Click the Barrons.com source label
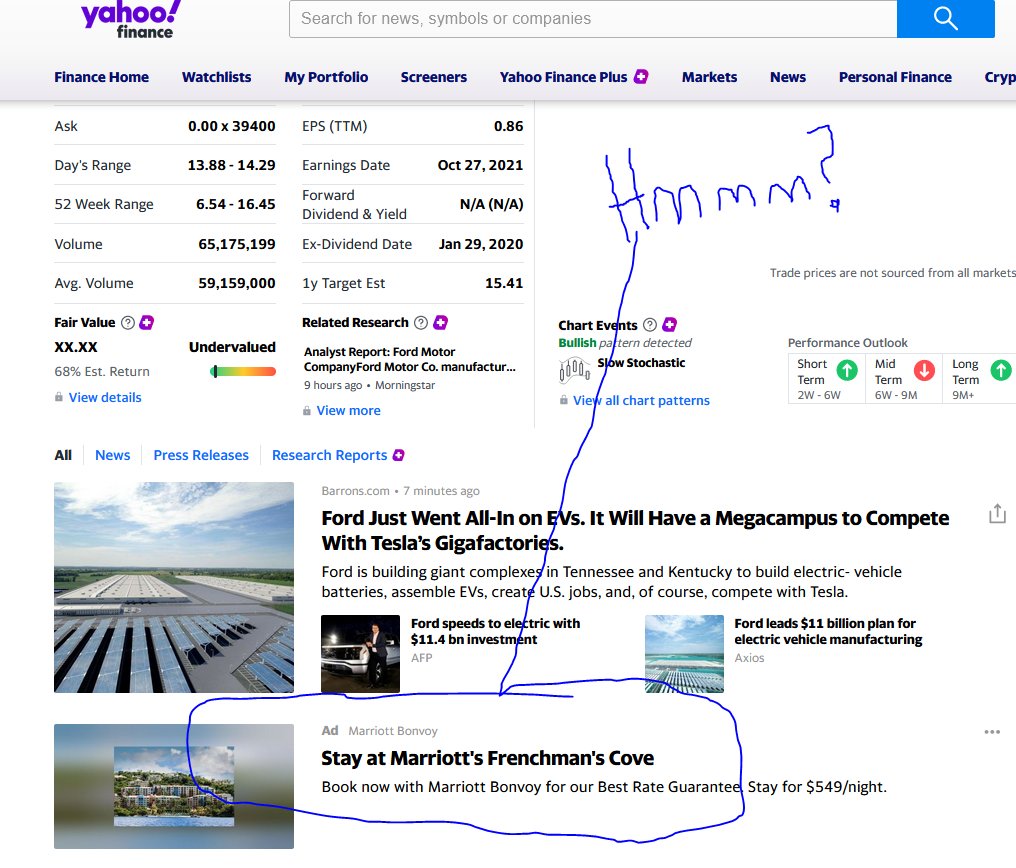The width and height of the screenshot is (1016, 868). coord(356,491)
